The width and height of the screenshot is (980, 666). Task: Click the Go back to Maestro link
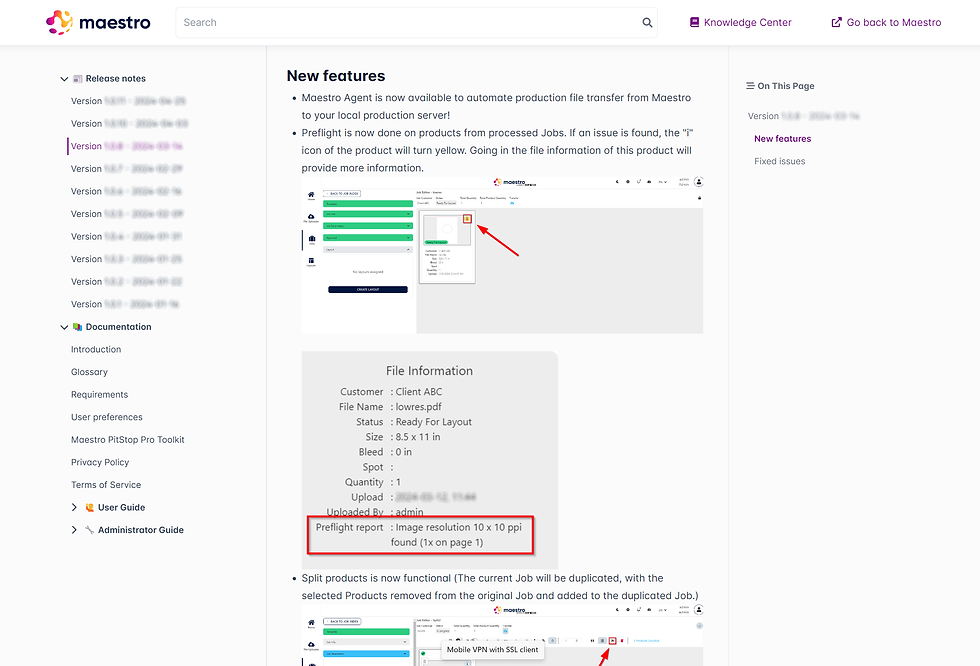tap(886, 22)
